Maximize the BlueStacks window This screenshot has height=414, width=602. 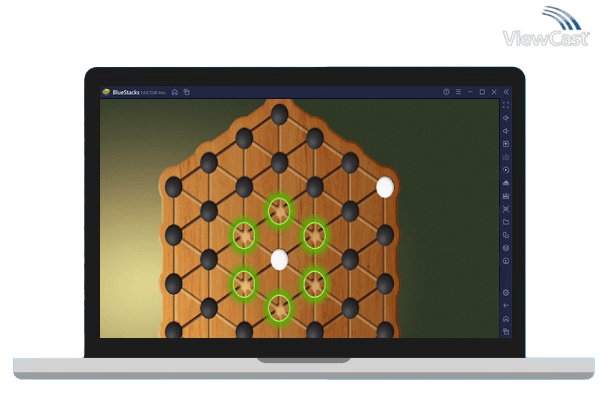tap(482, 92)
